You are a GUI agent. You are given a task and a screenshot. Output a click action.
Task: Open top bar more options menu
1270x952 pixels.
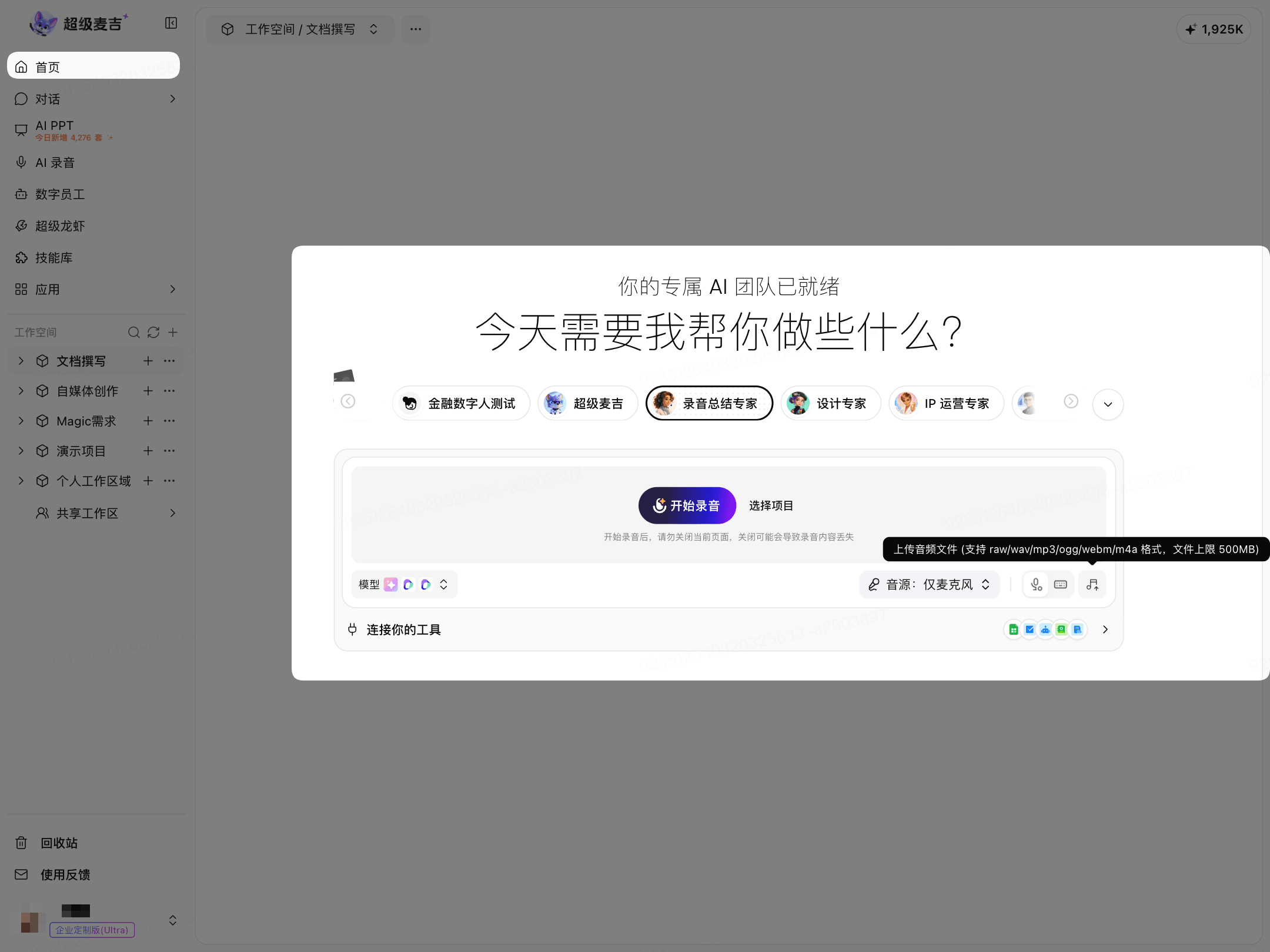[x=416, y=29]
